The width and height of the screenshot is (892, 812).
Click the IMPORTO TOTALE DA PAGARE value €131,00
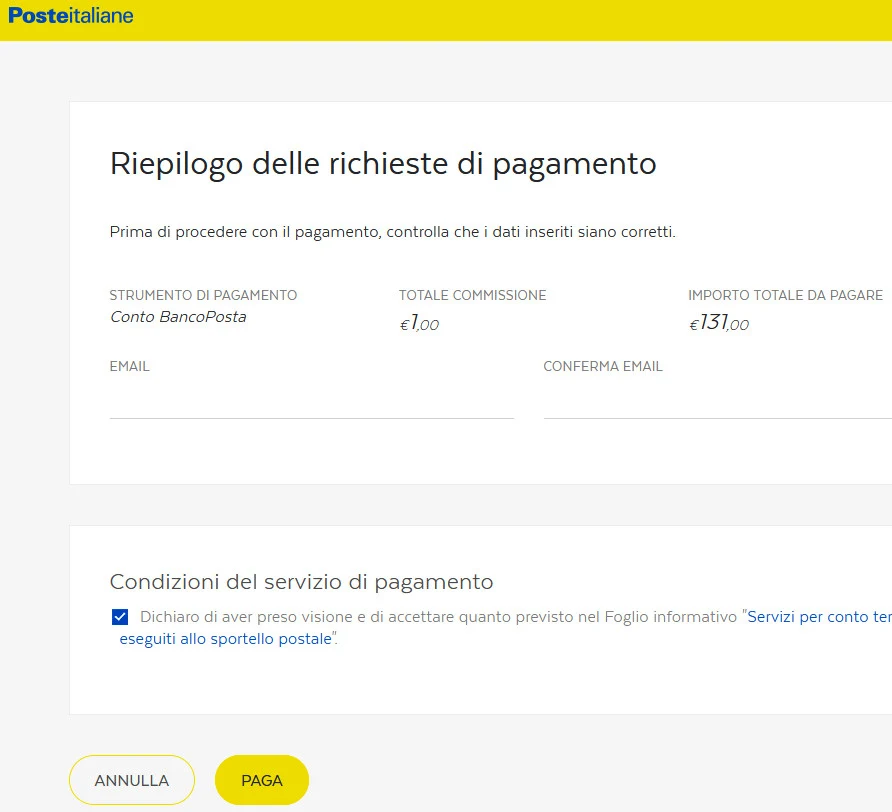point(718,324)
